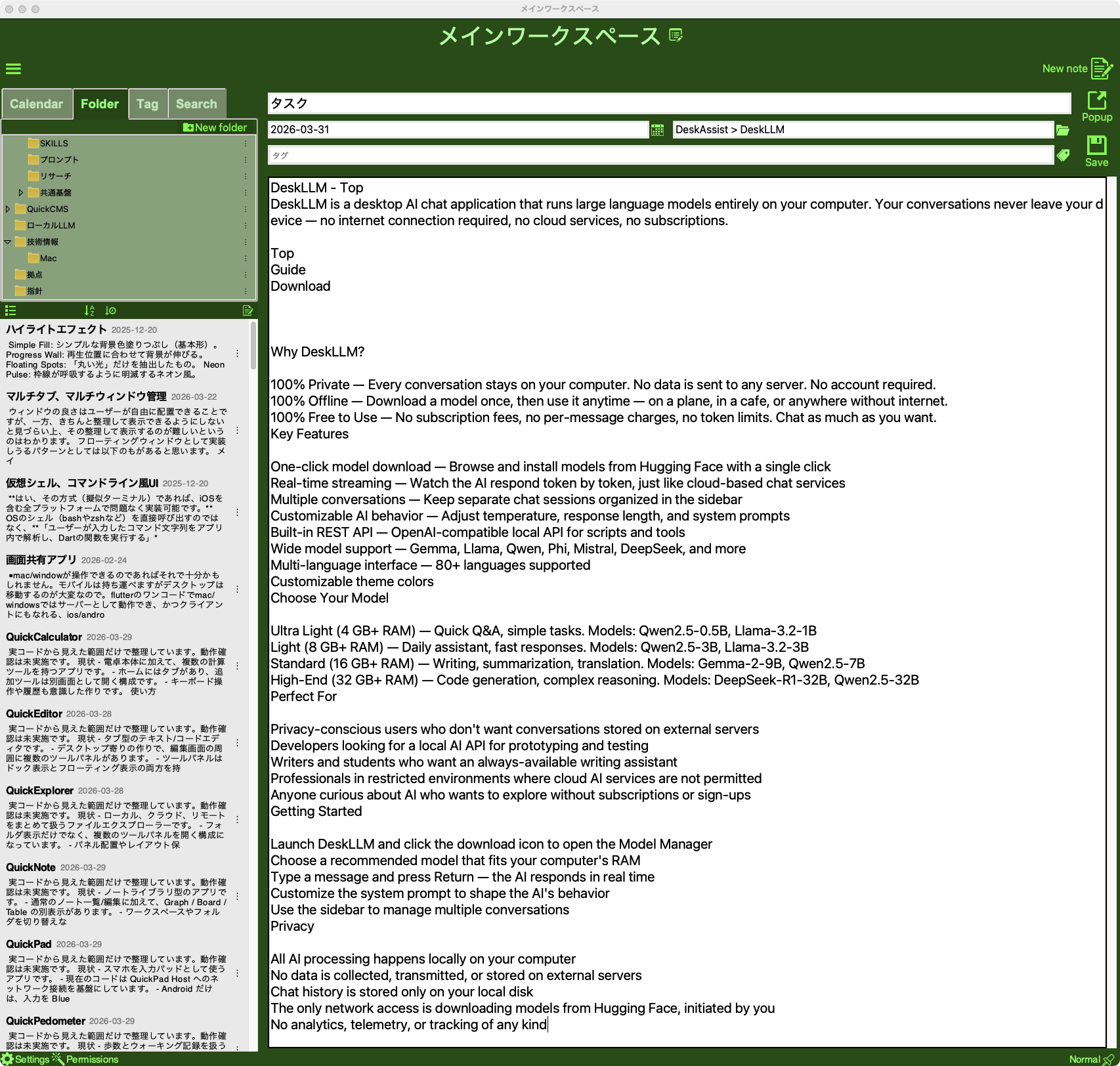Open the QuickPad note
Image resolution: width=1120 pixels, height=1066 pixels.
(116, 971)
